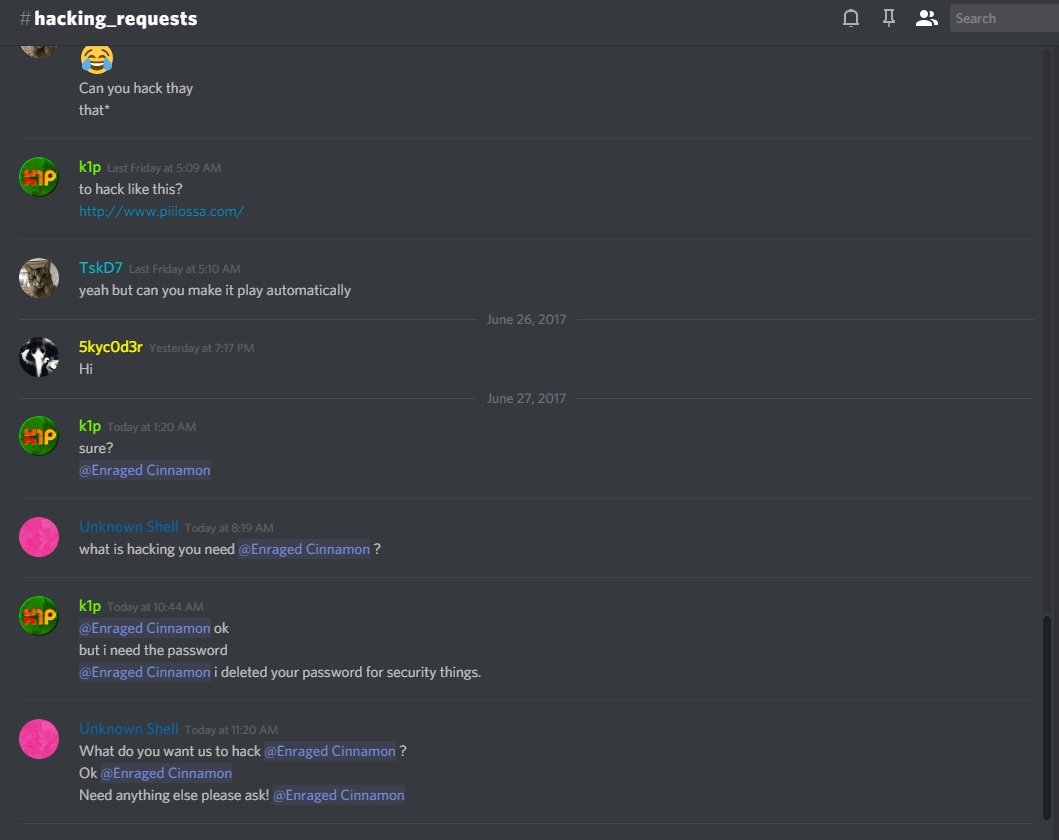Open the piilossa.com hyperlink

161,211
